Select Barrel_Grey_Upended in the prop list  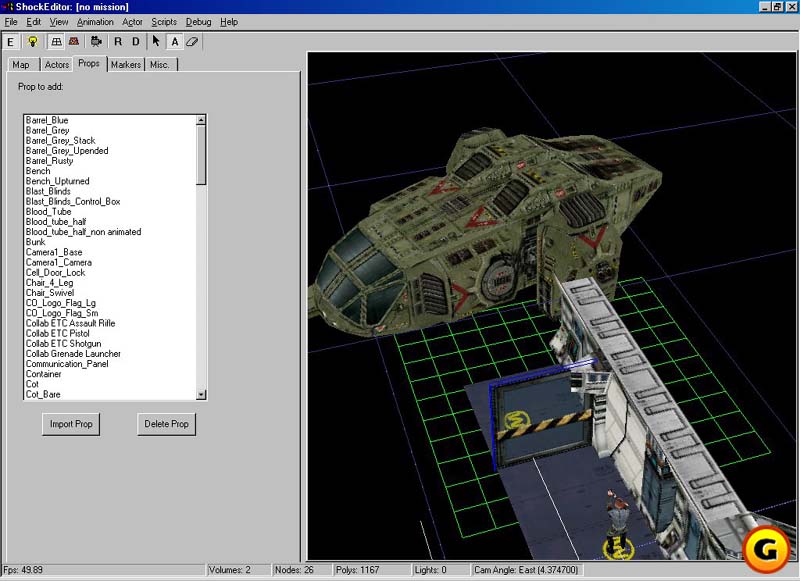pos(67,151)
